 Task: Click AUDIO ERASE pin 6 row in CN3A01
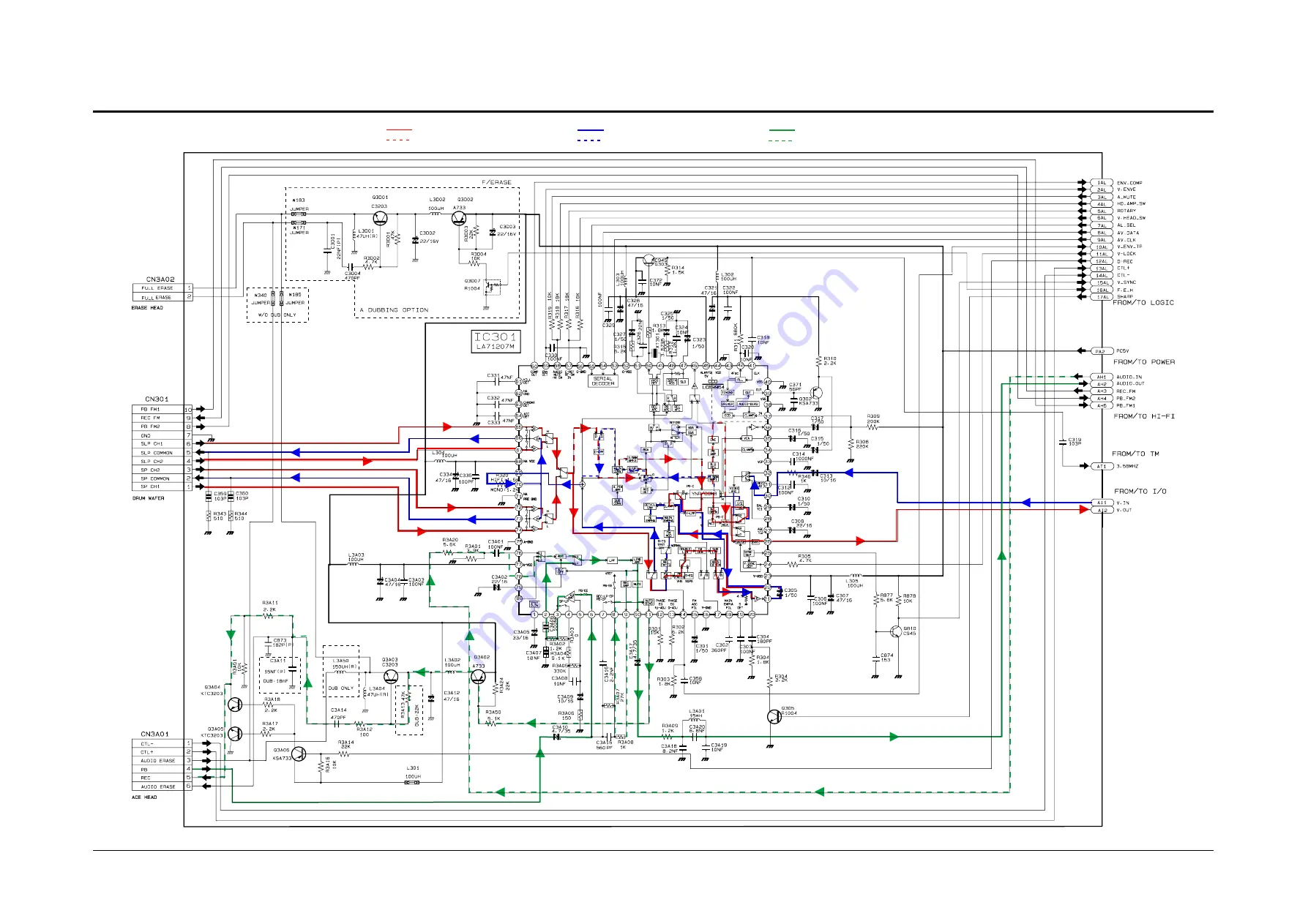[x=162, y=786]
